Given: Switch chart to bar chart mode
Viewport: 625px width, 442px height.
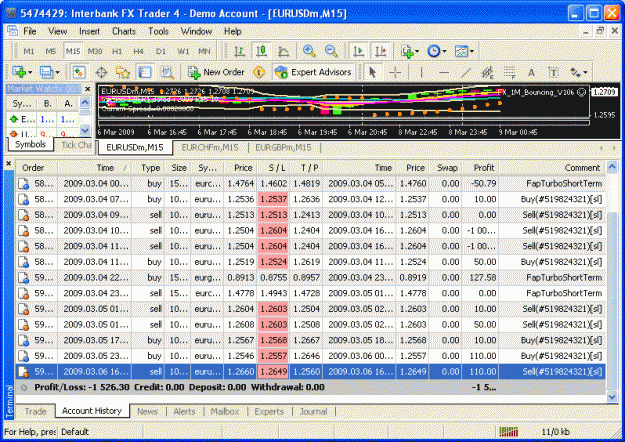Looking at the screenshot, I should 239,51.
